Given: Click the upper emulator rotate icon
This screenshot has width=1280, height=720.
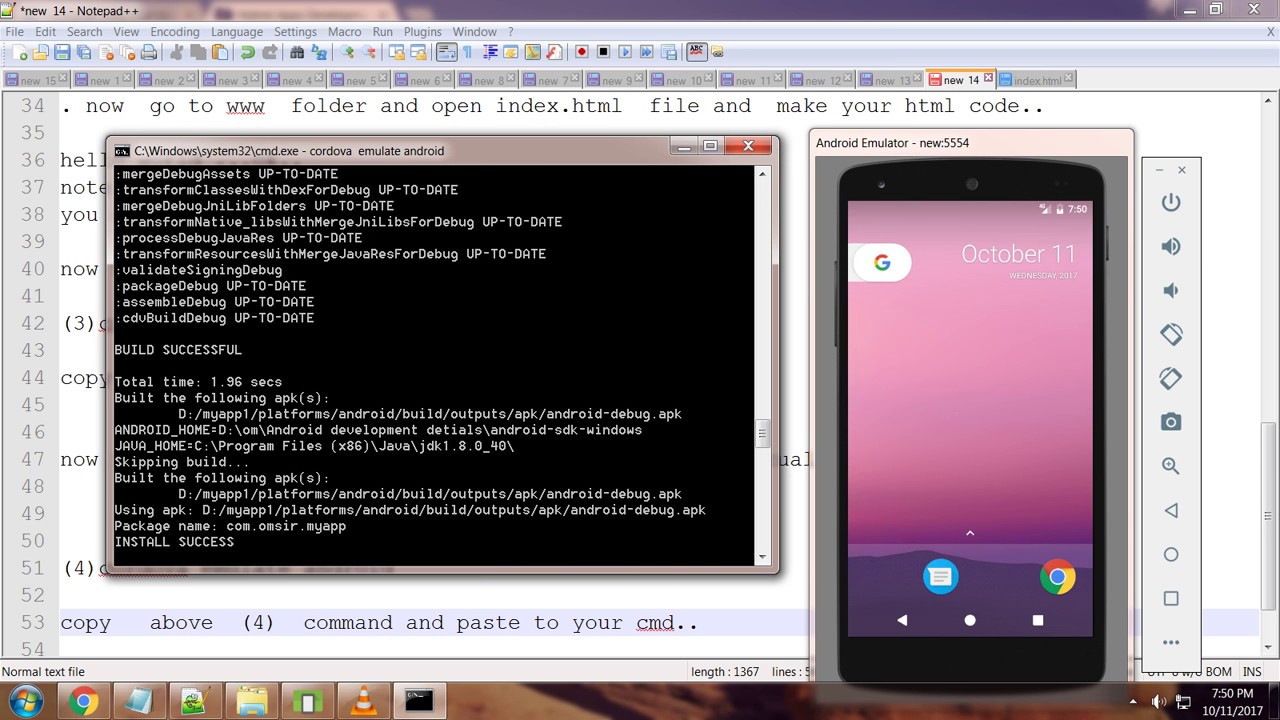Looking at the screenshot, I should pos(1171,334).
